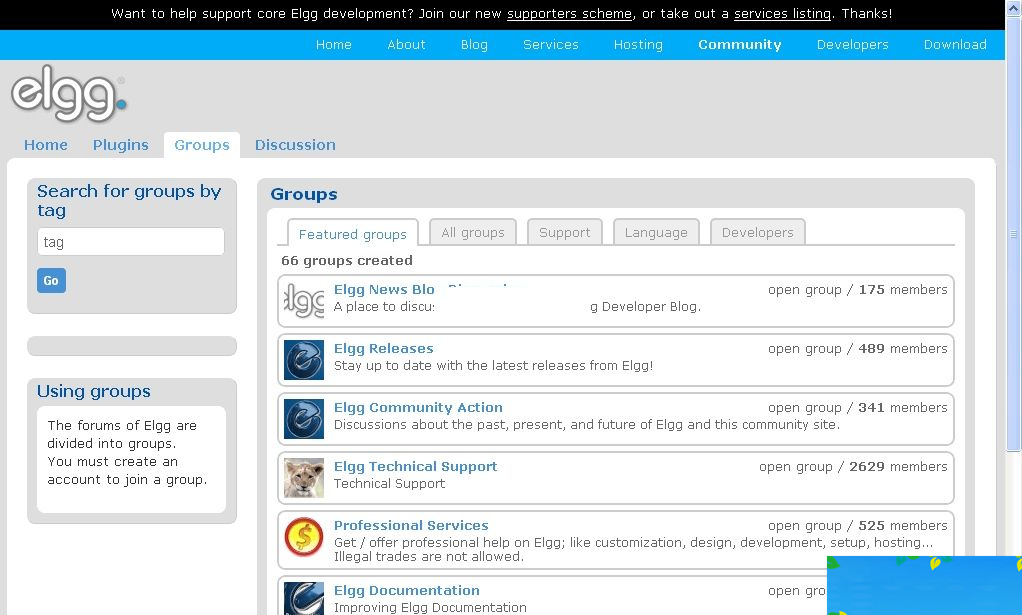
Task: Switch to the All groups tab
Action: point(472,232)
